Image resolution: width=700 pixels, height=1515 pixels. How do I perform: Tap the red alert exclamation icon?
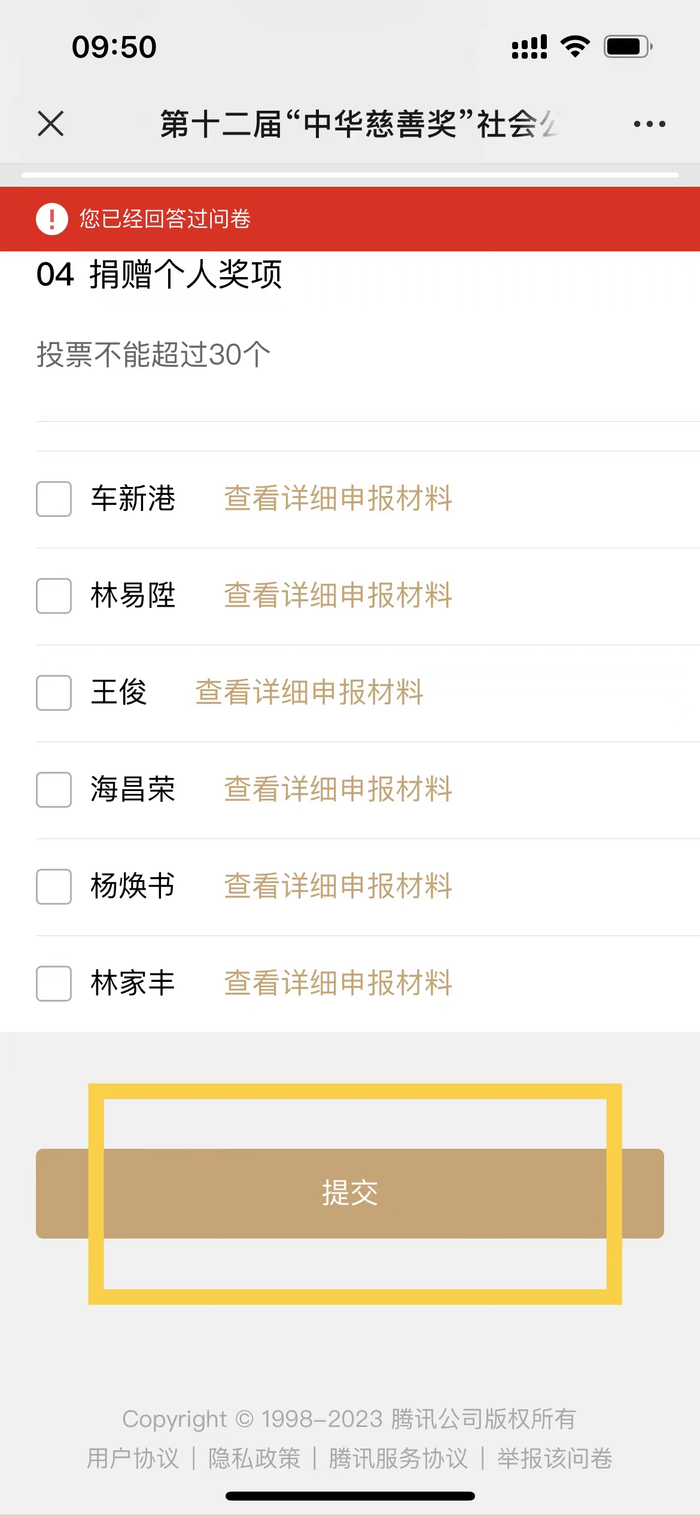(x=51, y=219)
